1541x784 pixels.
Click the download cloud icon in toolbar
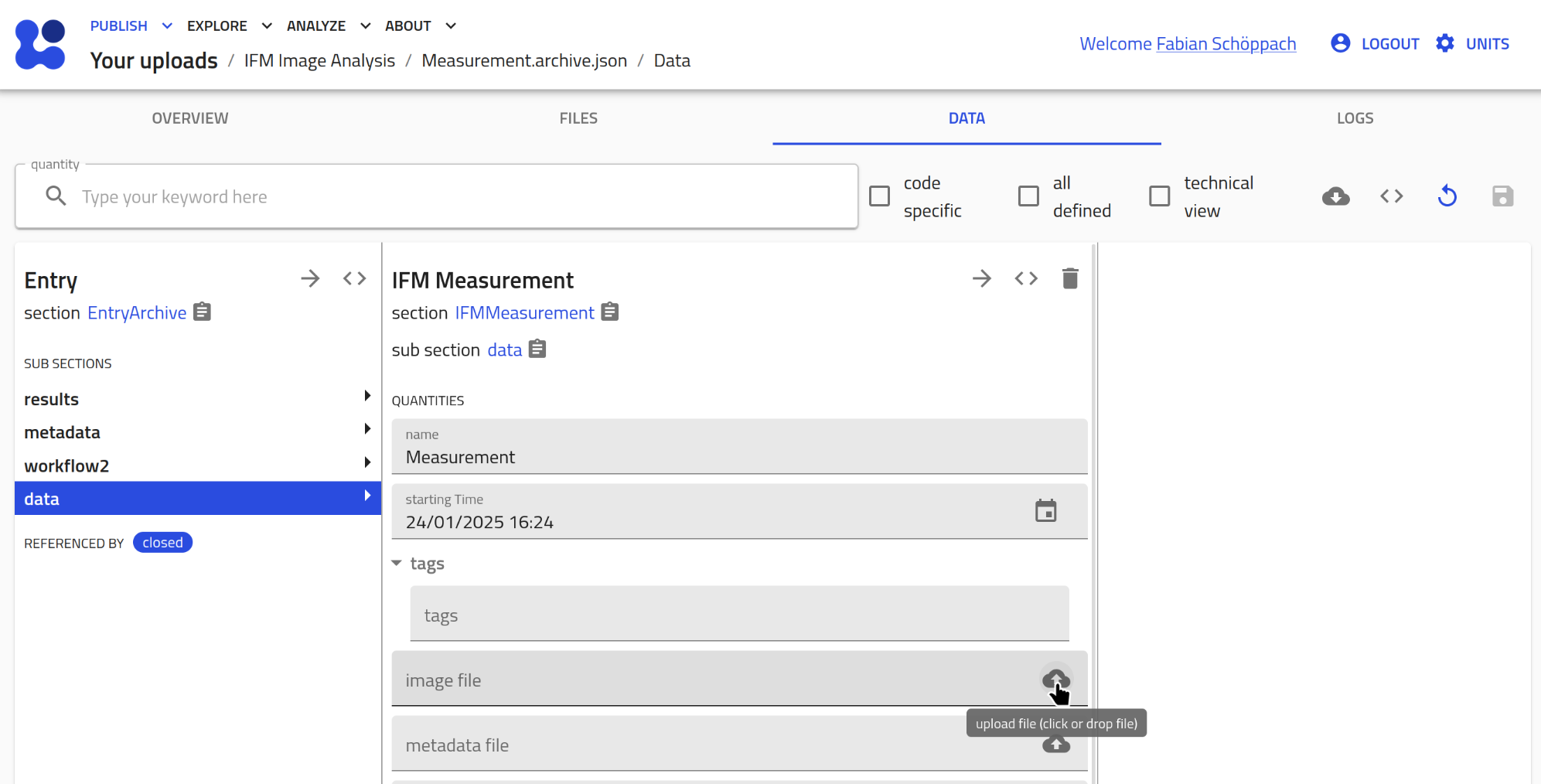pos(1335,196)
